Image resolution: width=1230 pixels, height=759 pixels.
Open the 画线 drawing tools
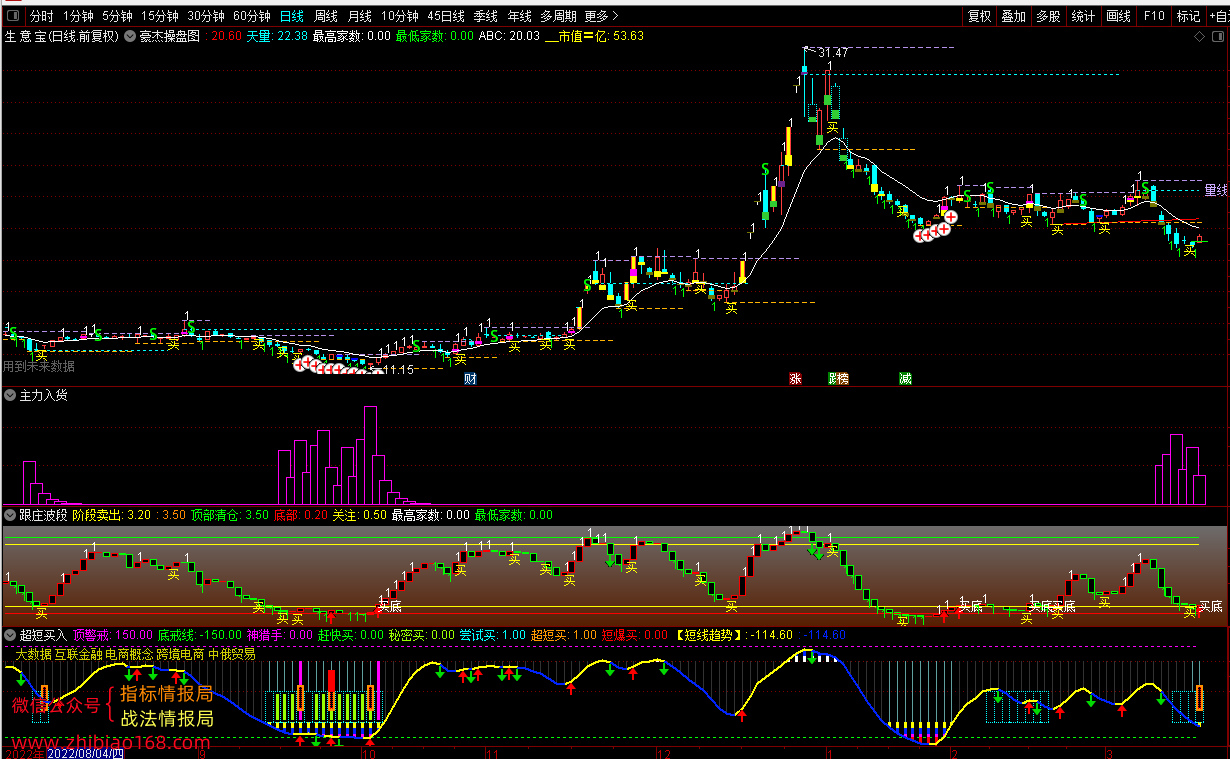1118,16
